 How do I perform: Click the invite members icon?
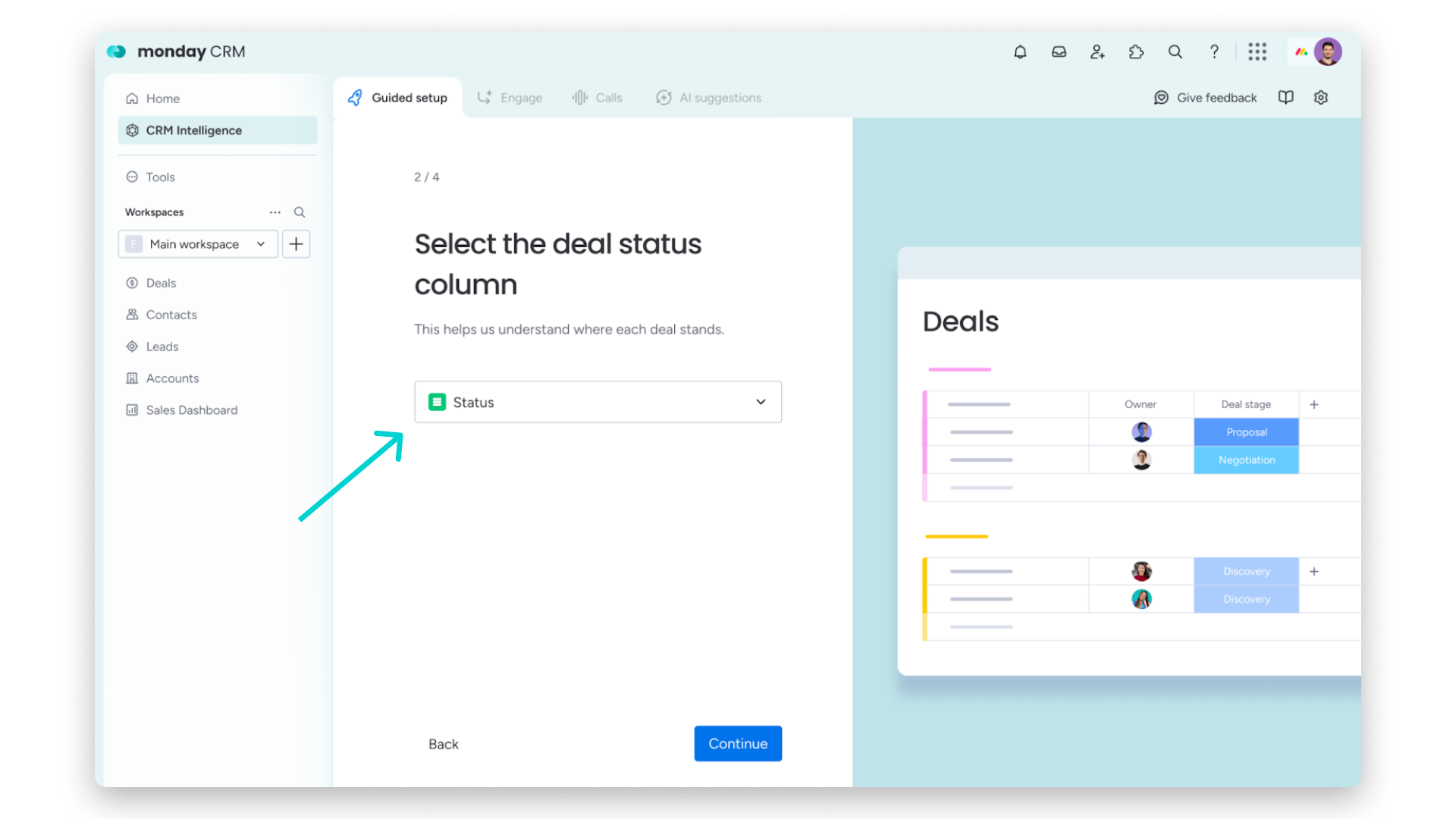(x=1097, y=52)
